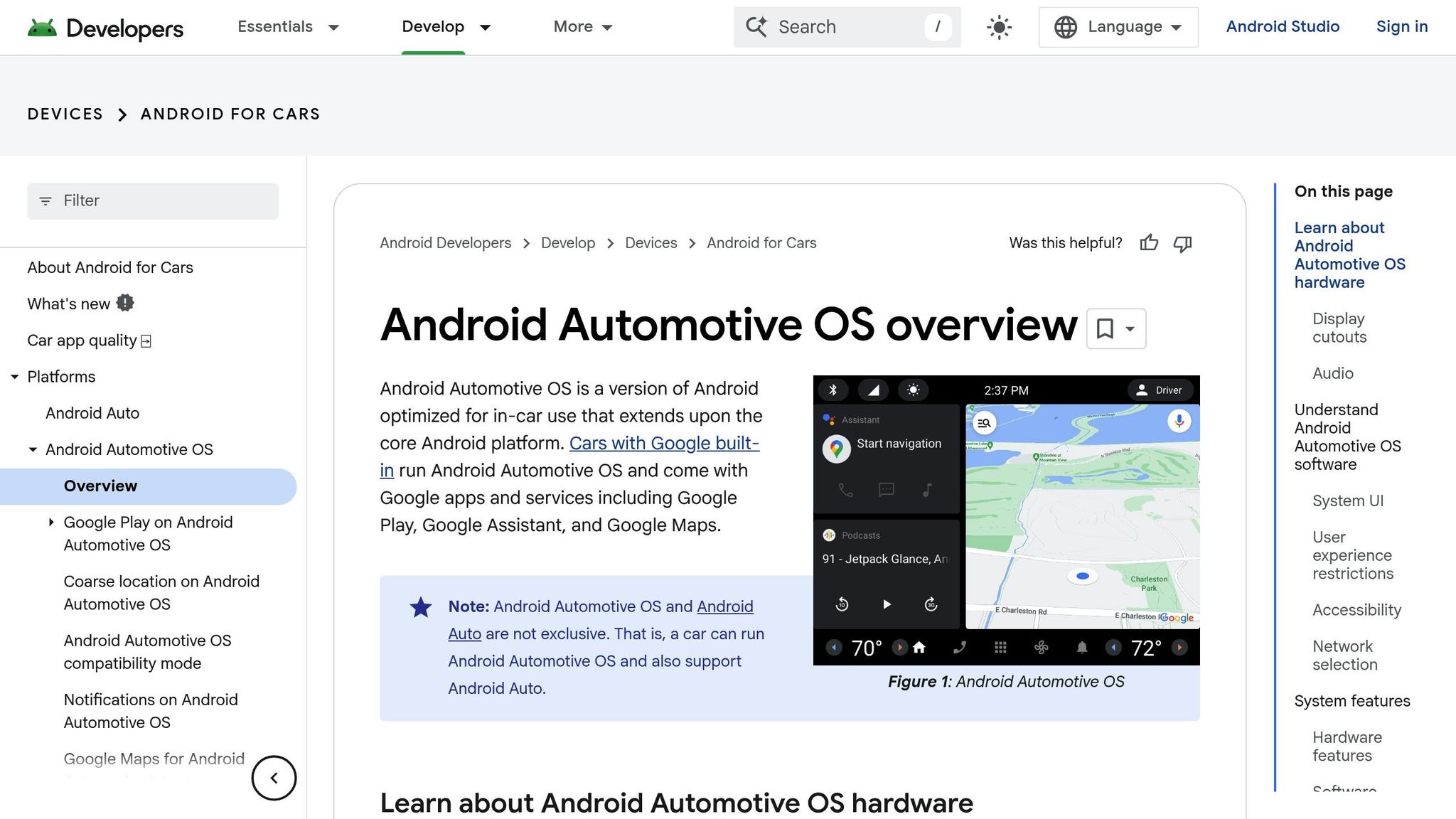Click the filter funnel icon in the sidebar
Viewport: 1456px width, 819px height.
[45, 200]
